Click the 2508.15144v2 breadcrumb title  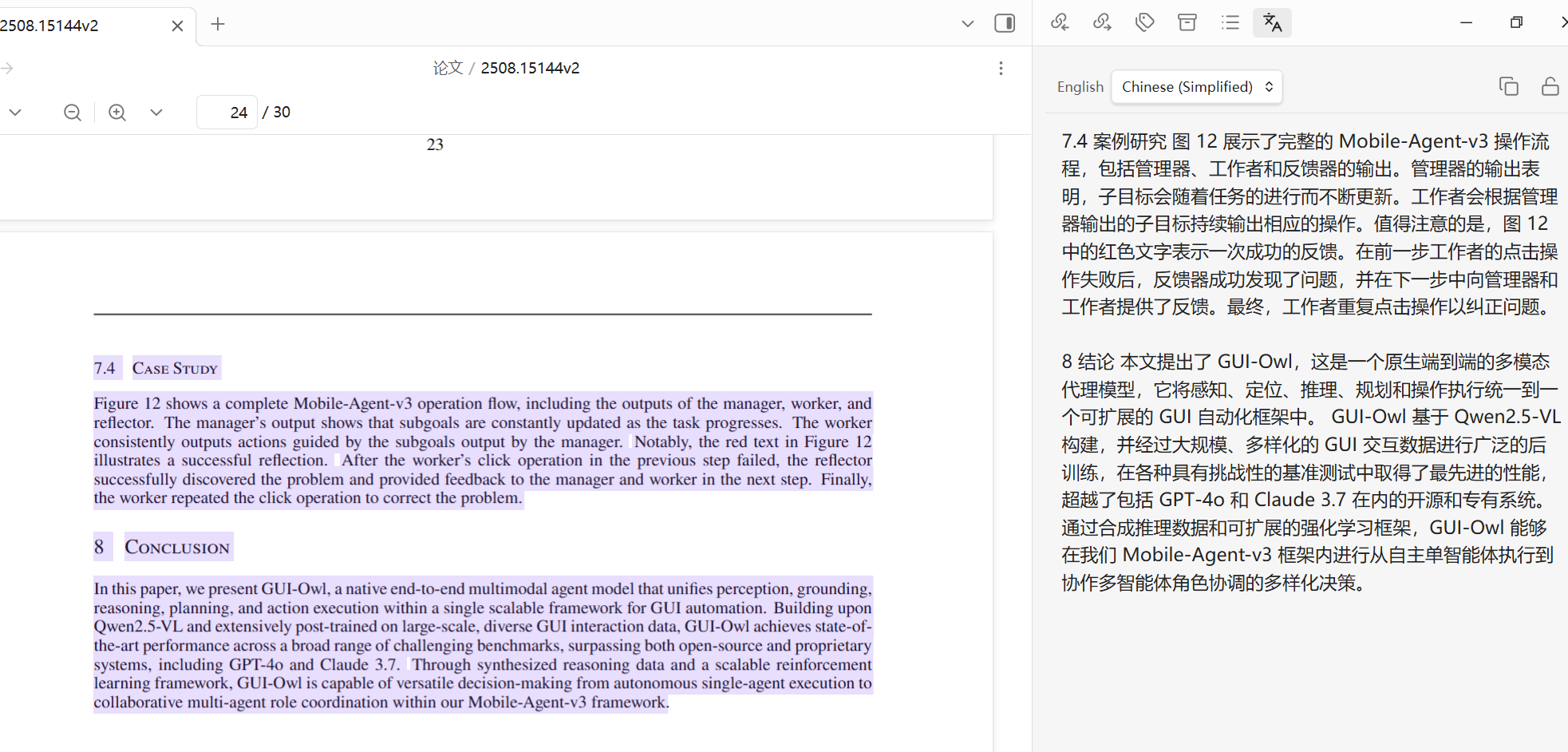point(530,68)
